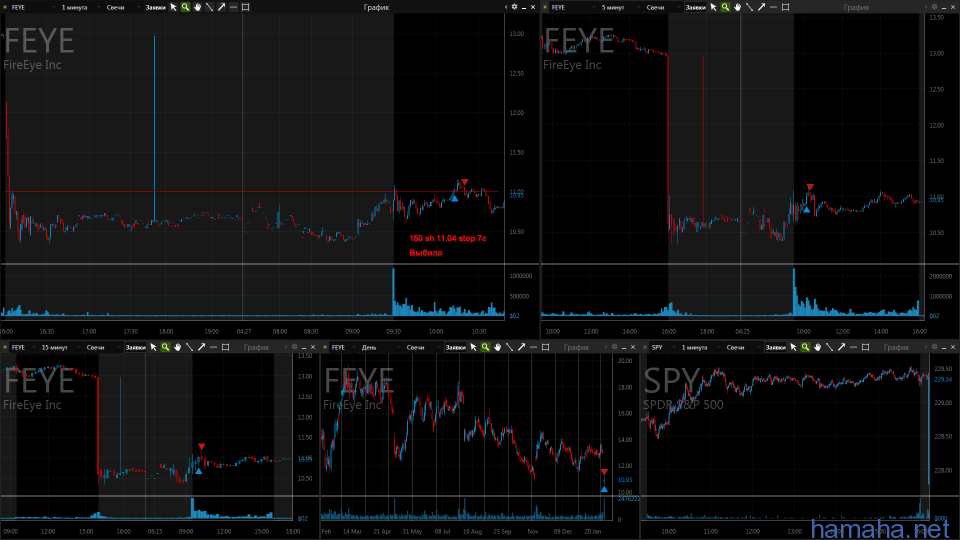Screen dimensions: 960x540
Task: Select the pointer tool in the 15 минут FEYE chart
Action: (154, 347)
